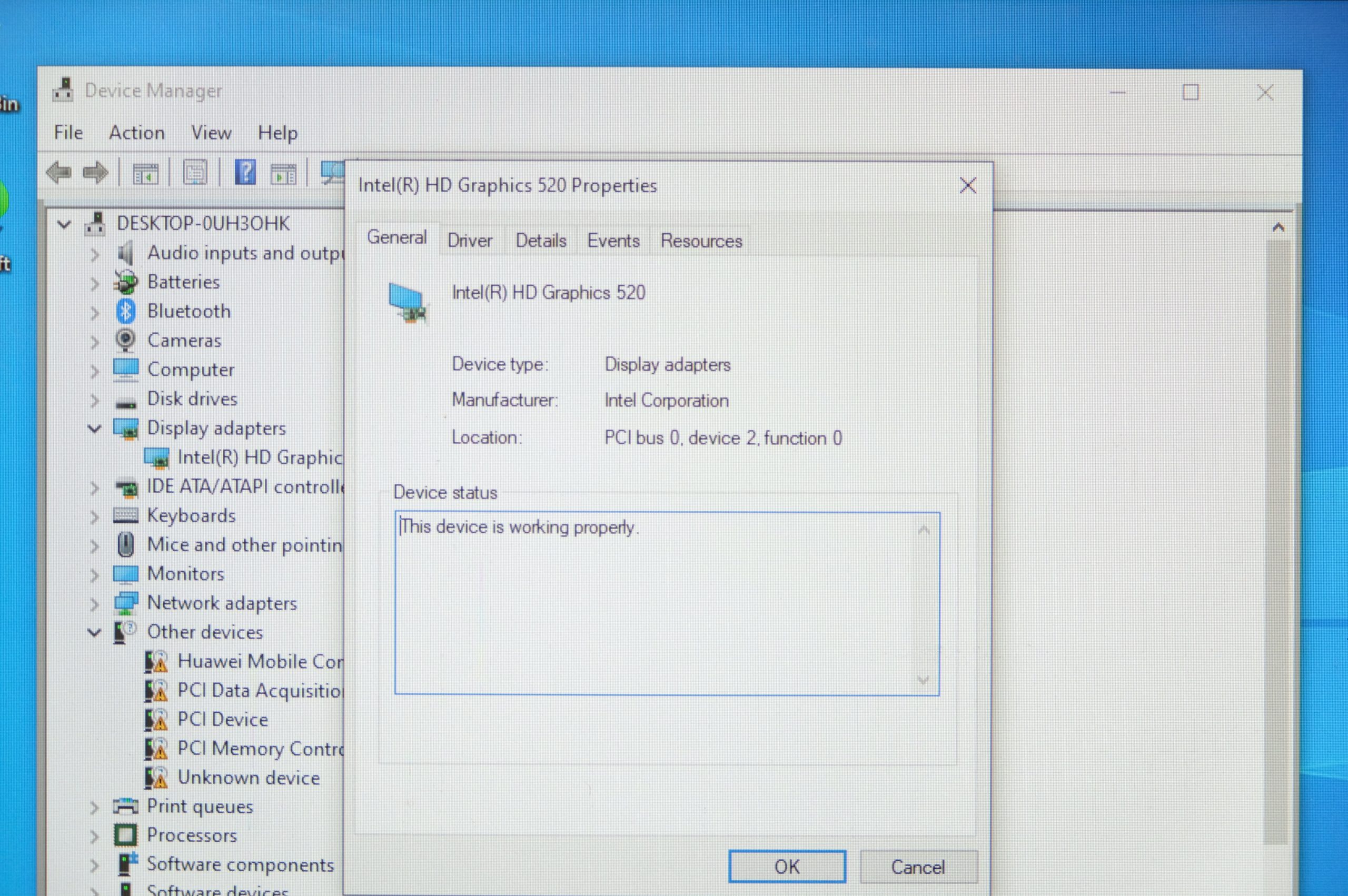Click the Network adapters icon
The height and width of the screenshot is (896, 1348).
[126, 603]
